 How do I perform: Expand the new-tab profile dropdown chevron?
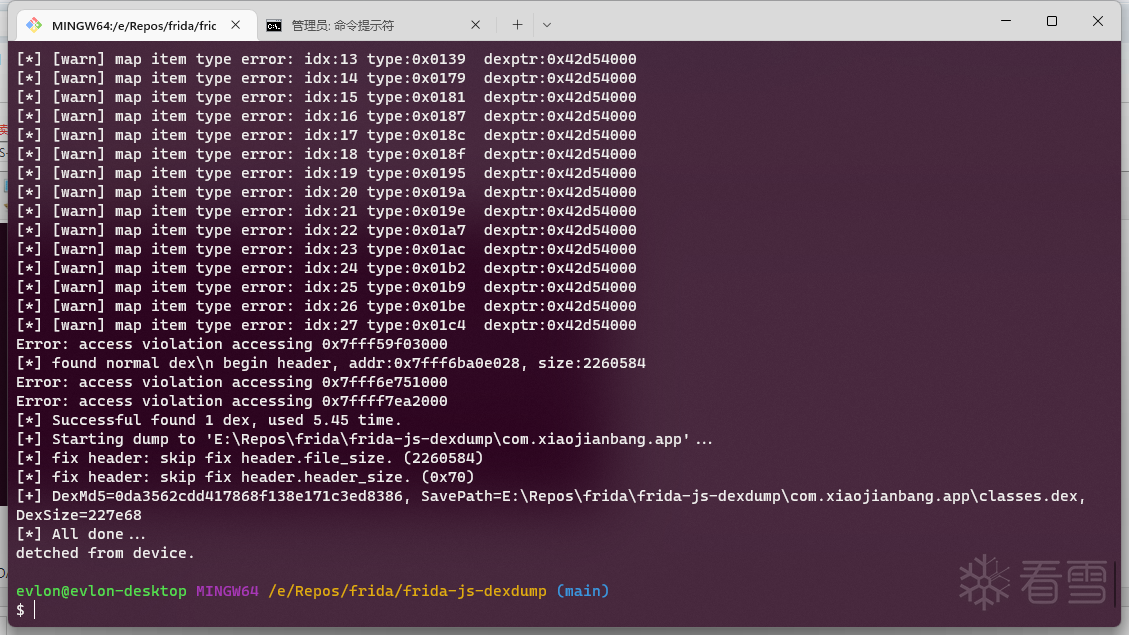547,24
